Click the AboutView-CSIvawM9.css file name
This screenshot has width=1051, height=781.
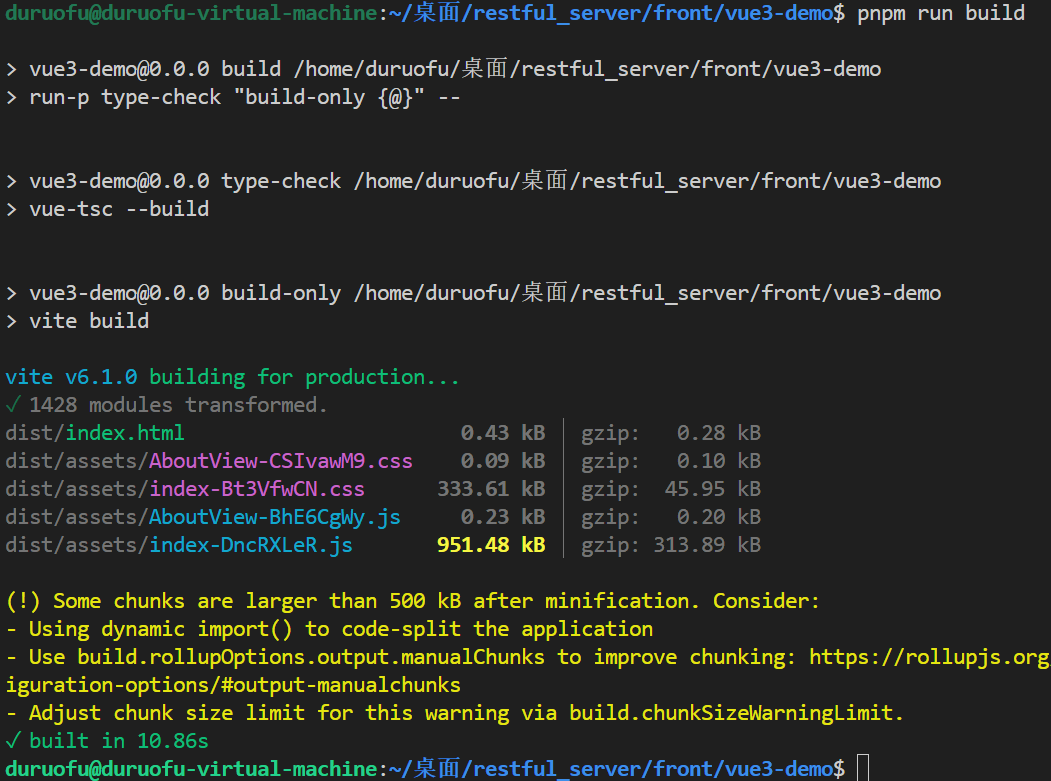pos(280,461)
